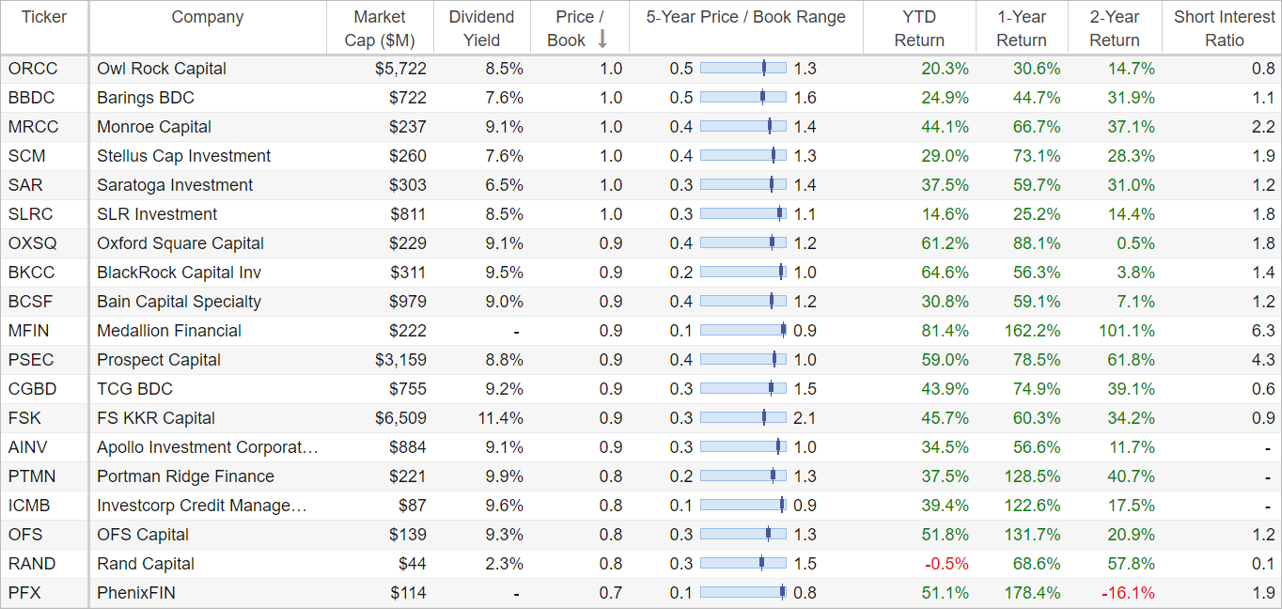
Task: Open the Medallion Financial company entry
Action: (x=169, y=331)
